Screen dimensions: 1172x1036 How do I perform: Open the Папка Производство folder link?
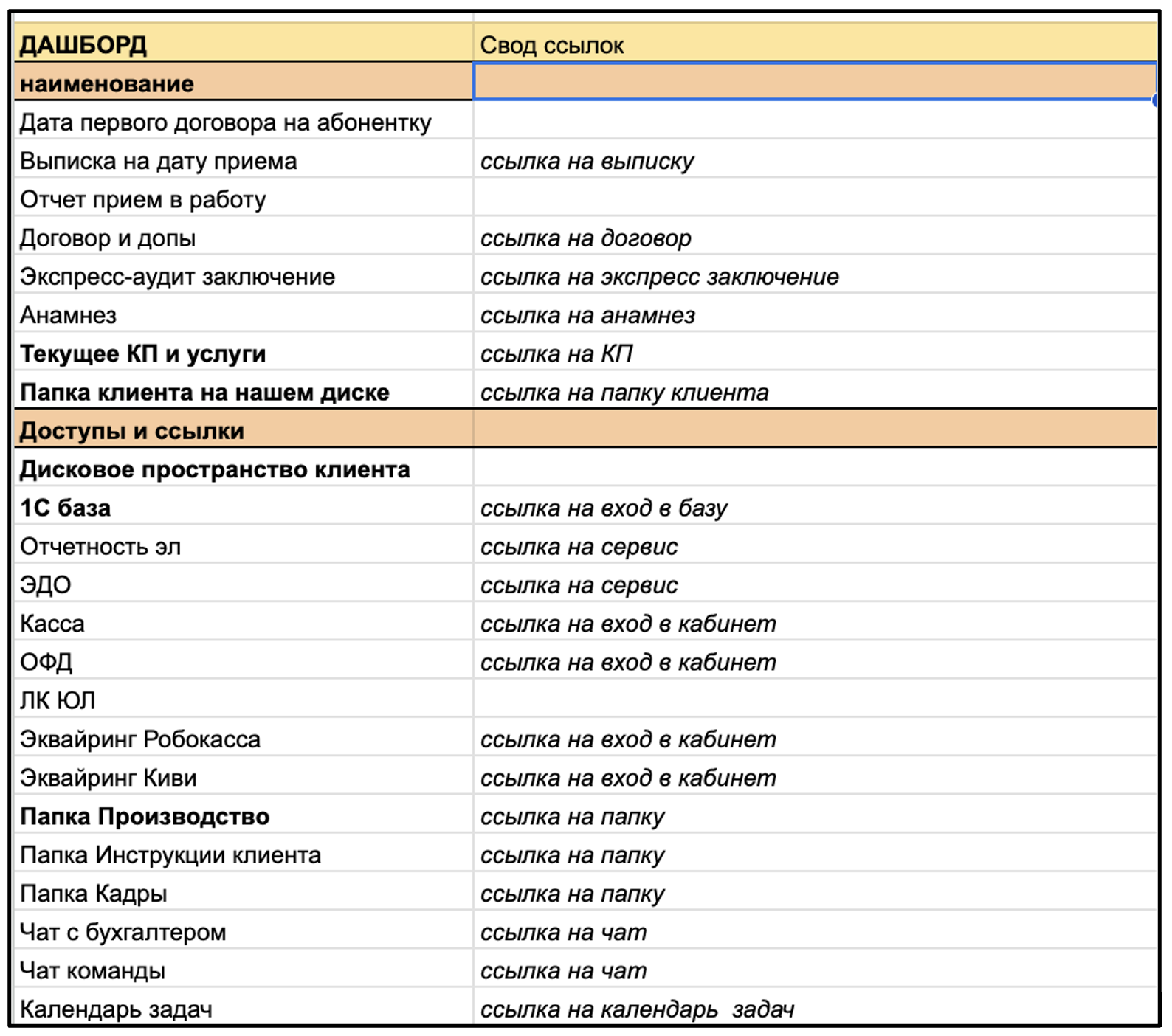click(x=815, y=816)
